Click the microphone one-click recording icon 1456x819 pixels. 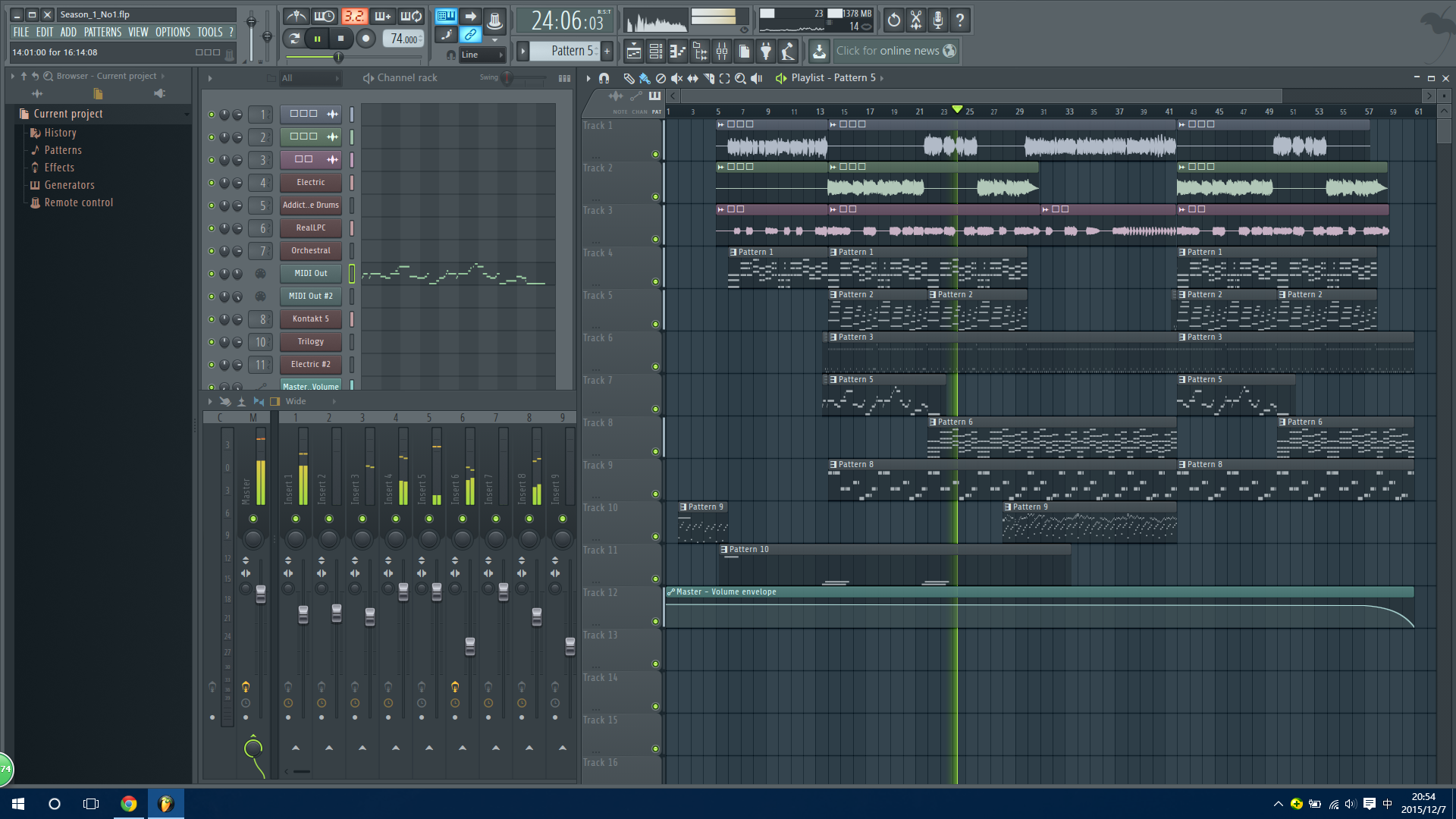(938, 20)
